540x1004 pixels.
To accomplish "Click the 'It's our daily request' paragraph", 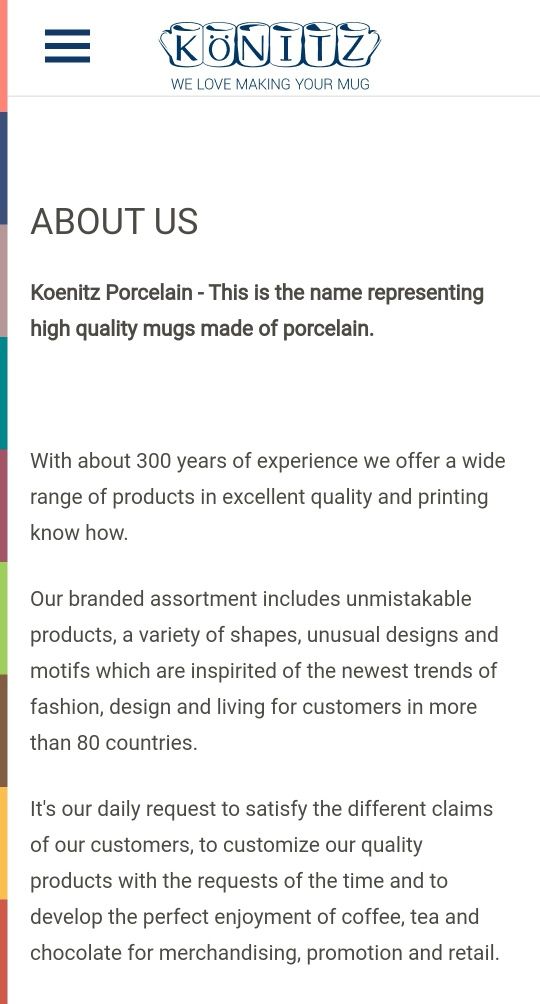I will [265, 881].
